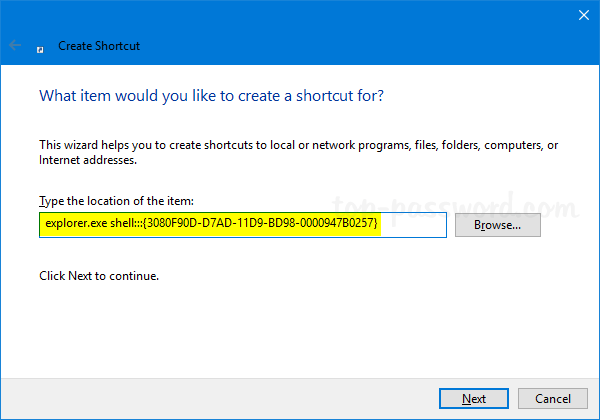
Task: Close the Create Shortcut dialog window
Action: point(582,14)
